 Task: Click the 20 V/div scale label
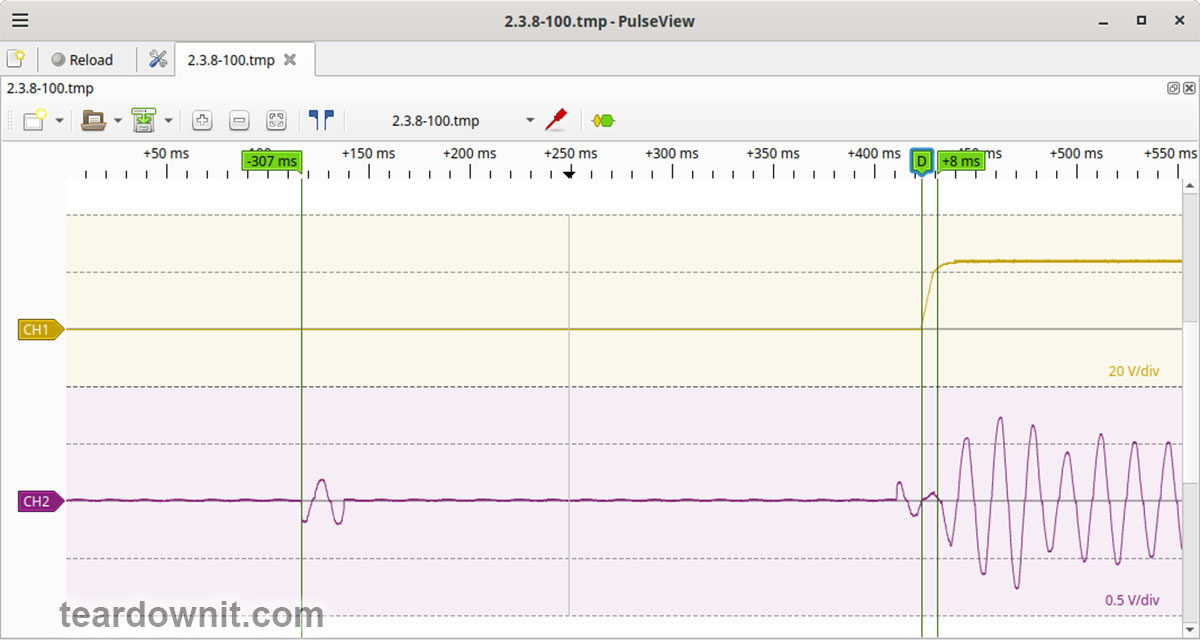(1134, 372)
